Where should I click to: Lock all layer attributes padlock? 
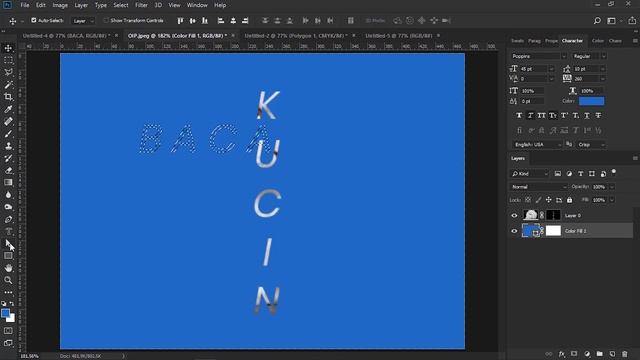(x=569, y=200)
